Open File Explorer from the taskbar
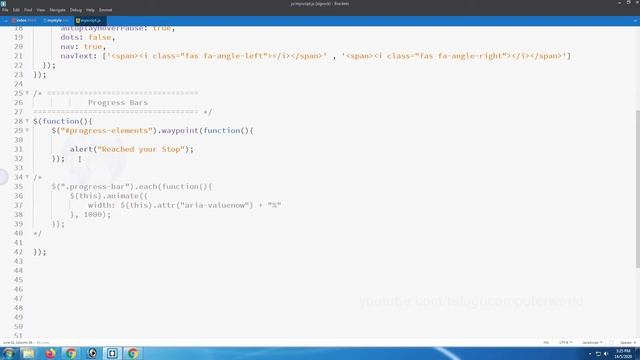This screenshot has height=360, width=640. 29,353
